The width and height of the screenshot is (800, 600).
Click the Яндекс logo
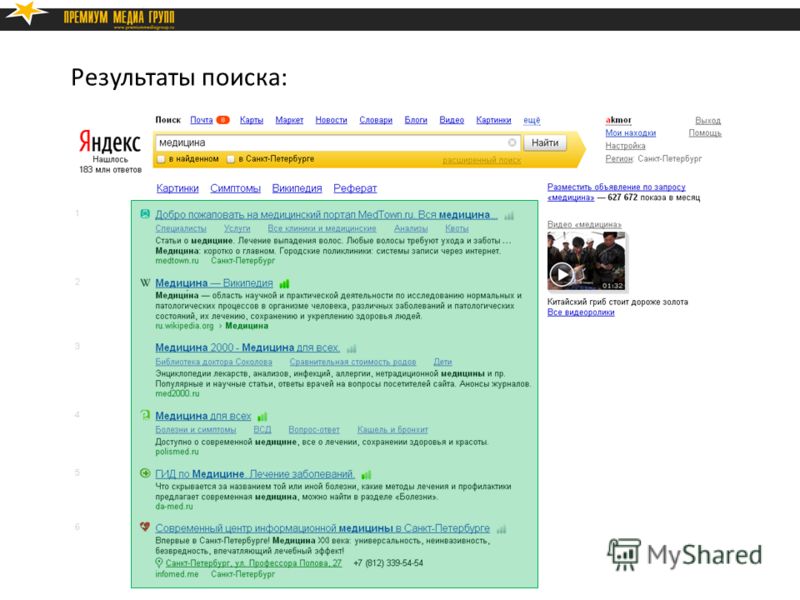point(110,142)
